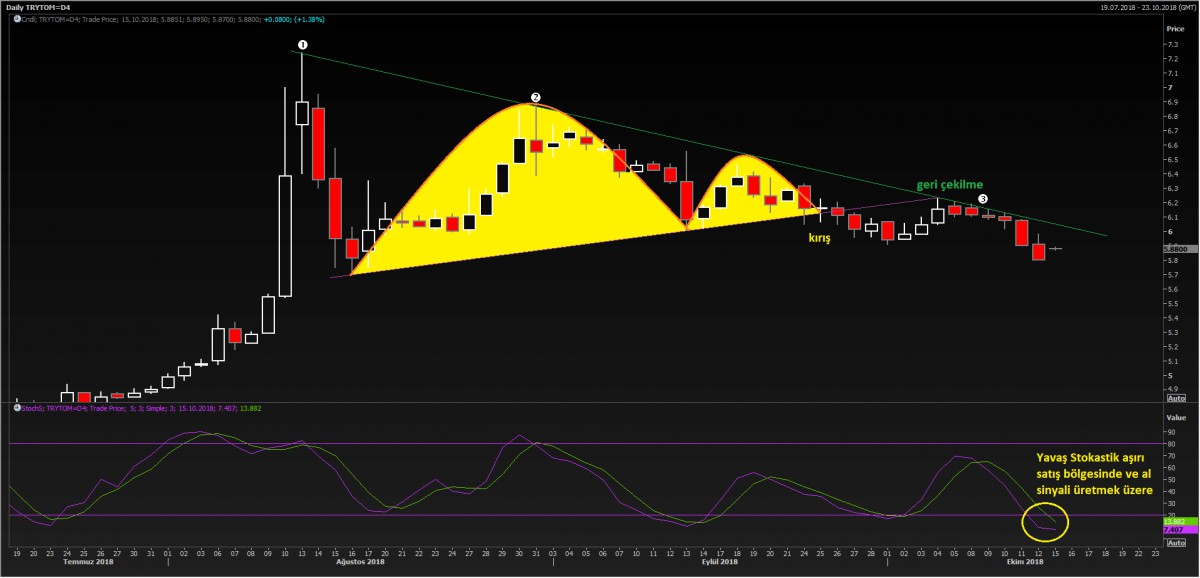Toggle Auto scaling on the price axis
This screenshot has width=1200, height=578.
click(1177, 396)
